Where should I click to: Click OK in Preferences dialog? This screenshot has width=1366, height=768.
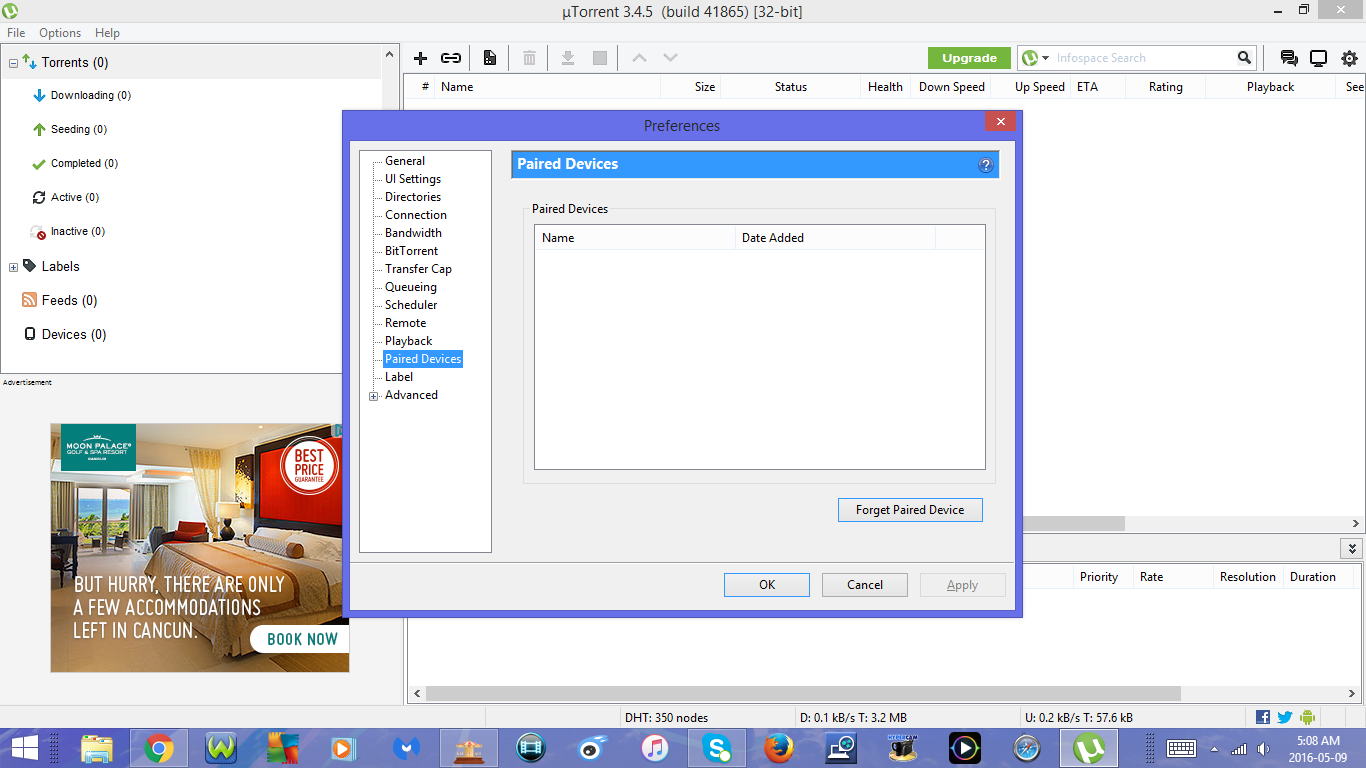767,585
